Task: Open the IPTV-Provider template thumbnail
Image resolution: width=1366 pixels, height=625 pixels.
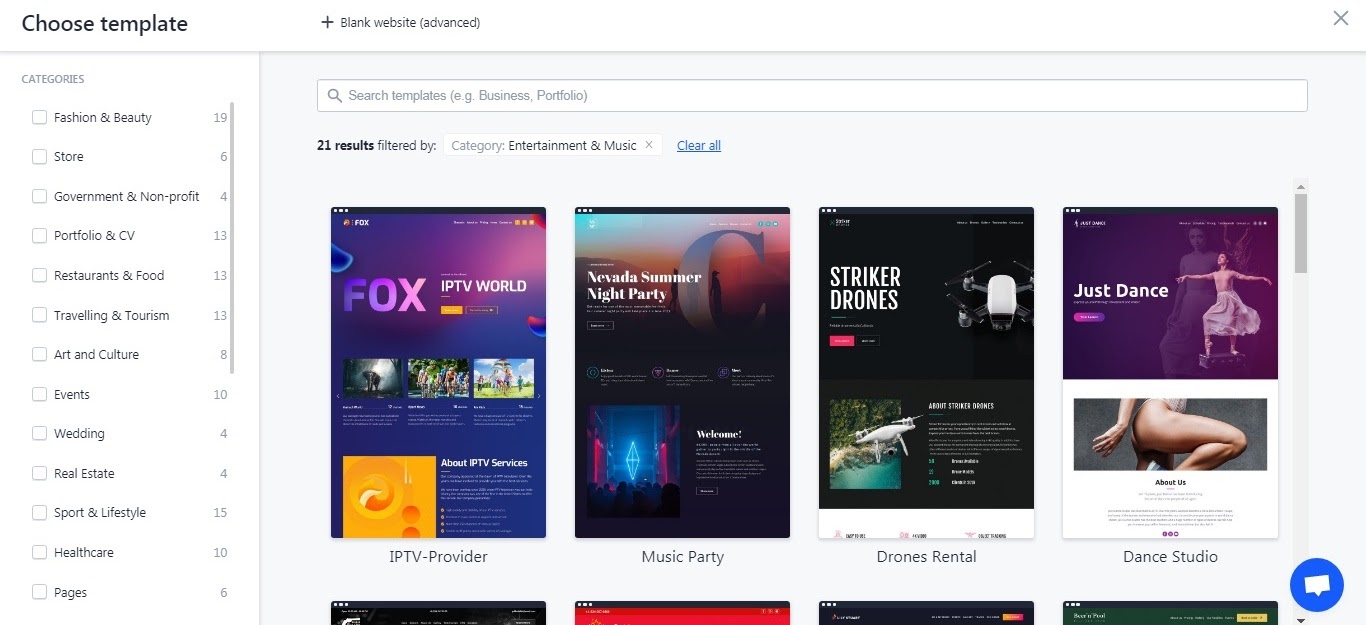Action: point(438,372)
